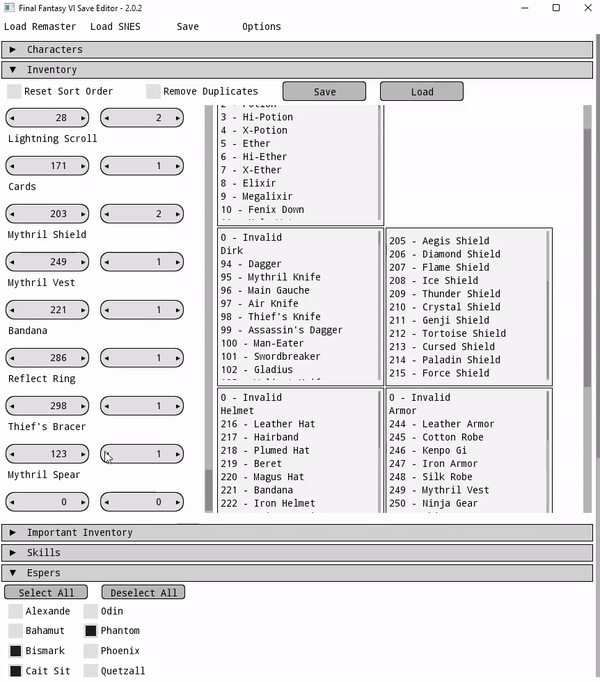600x682 pixels.
Task: Increase quantity of Lightning Scroll
Action: click(x=178, y=118)
